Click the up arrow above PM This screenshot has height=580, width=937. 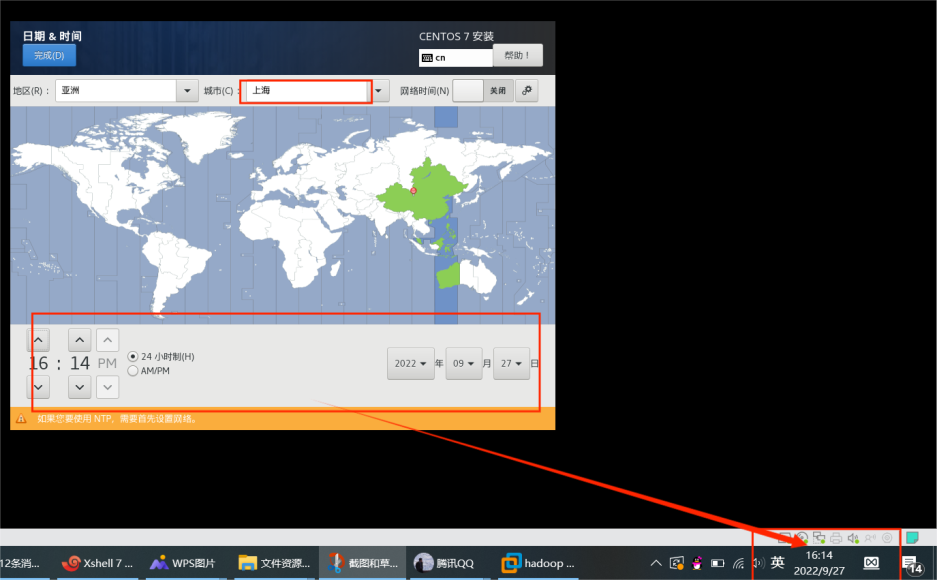108,340
